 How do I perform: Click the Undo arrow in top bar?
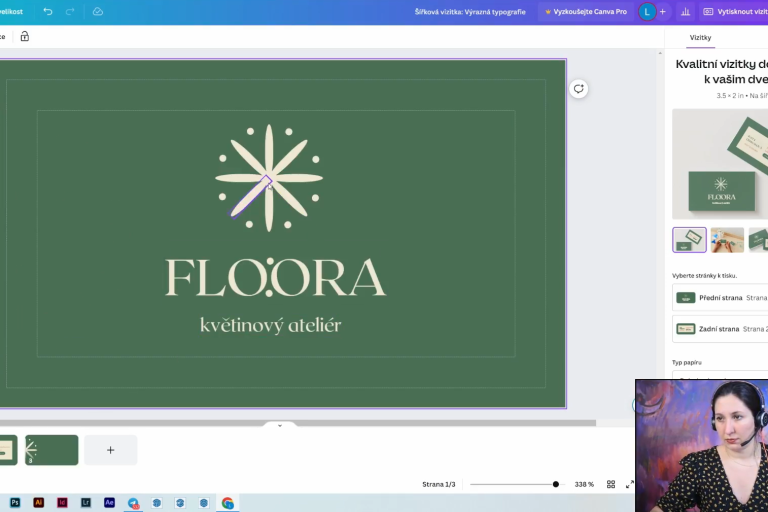pos(48,12)
